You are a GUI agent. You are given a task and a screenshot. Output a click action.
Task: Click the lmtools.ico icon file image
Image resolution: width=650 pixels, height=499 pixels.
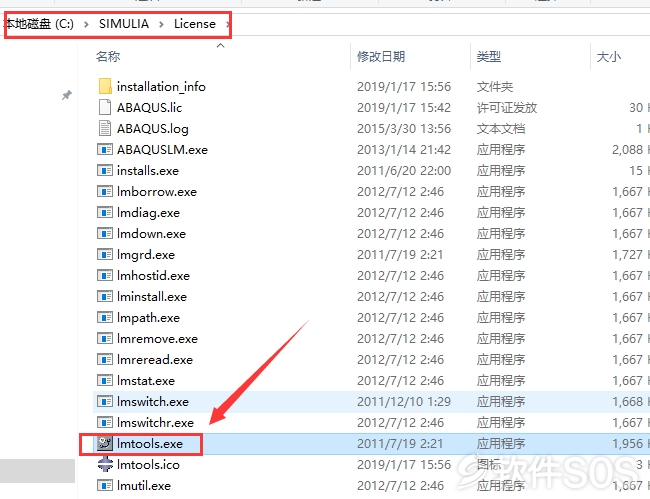(x=105, y=464)
